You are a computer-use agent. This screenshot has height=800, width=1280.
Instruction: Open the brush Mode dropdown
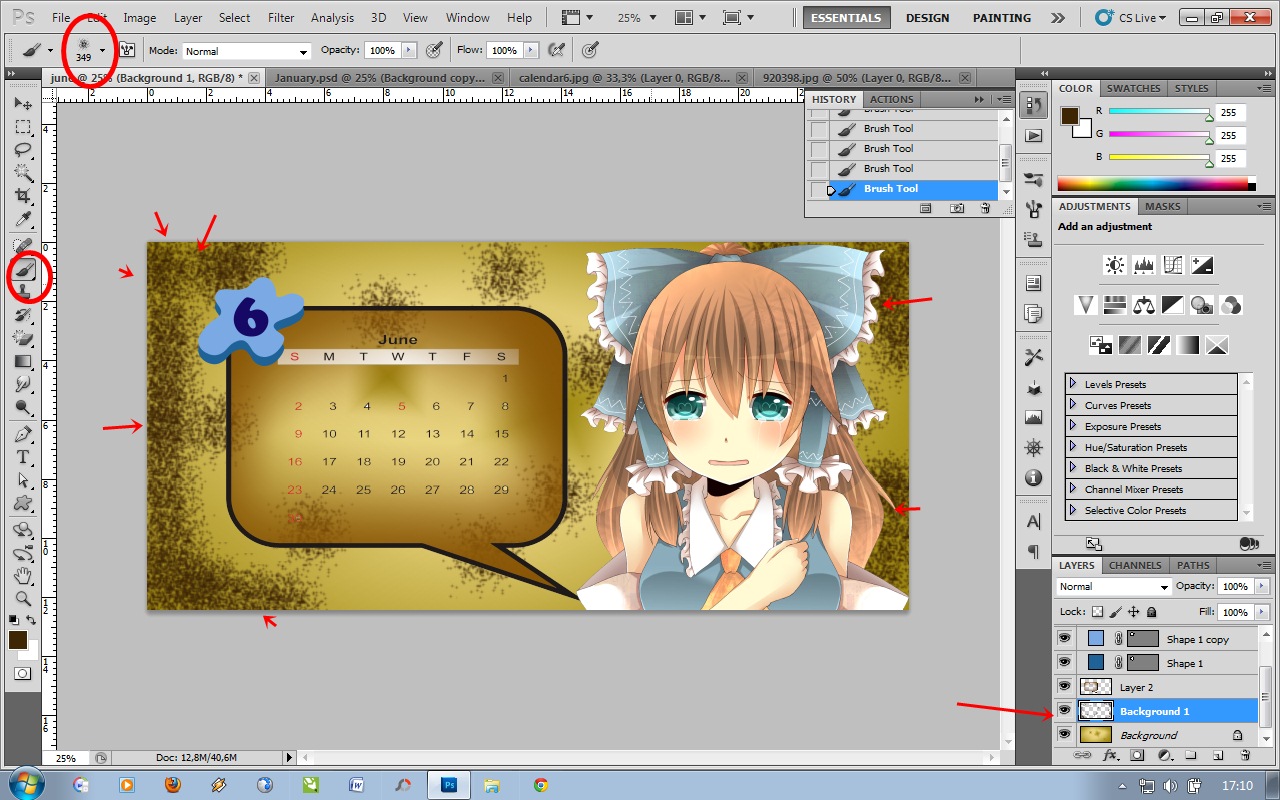(x=246, y=51)
